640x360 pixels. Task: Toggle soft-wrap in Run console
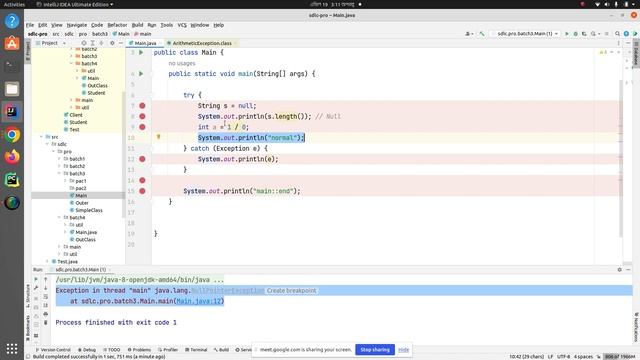point(46,297)
